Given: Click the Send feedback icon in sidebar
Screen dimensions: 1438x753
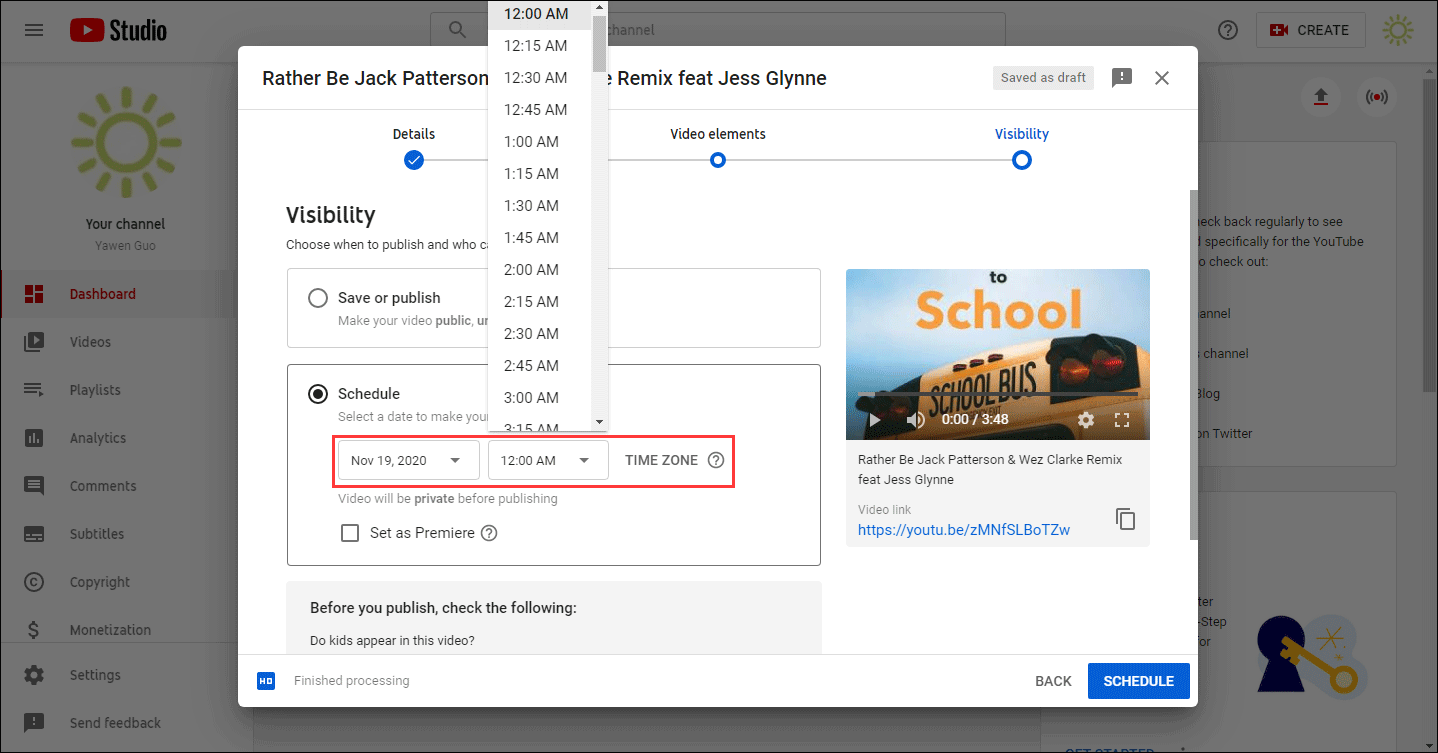Looking at the screenshot, I should 34,723.
